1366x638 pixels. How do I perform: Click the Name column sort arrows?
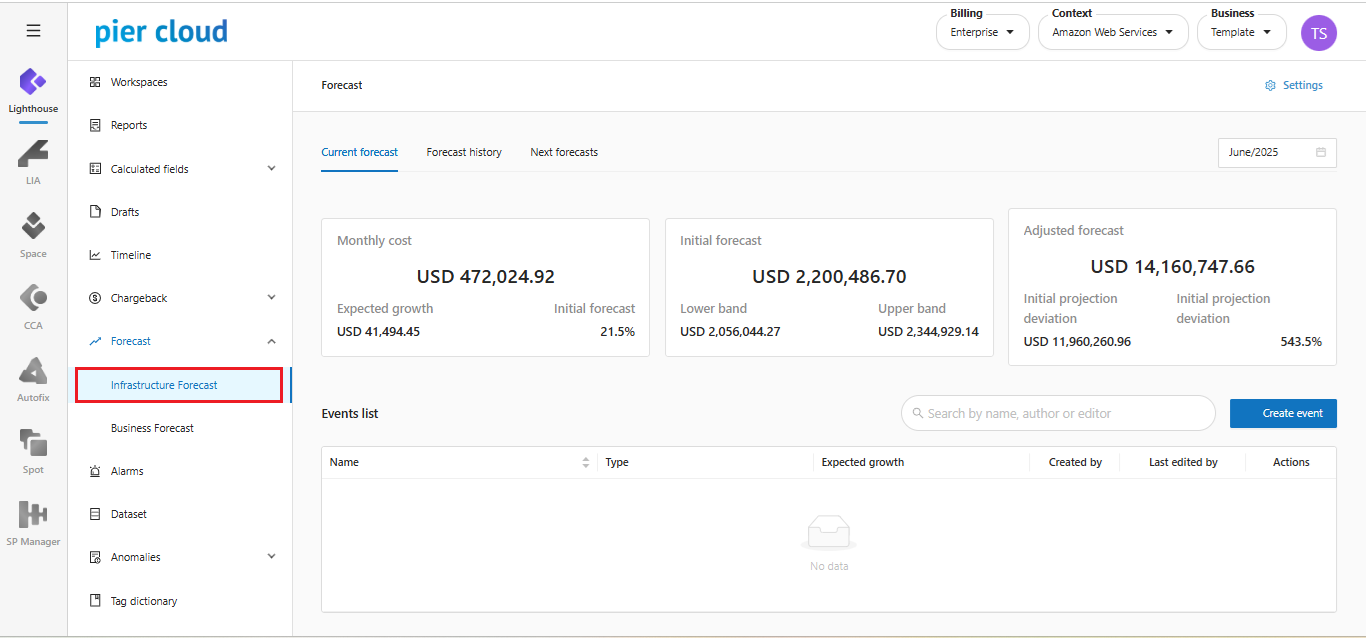click(585, 463)
